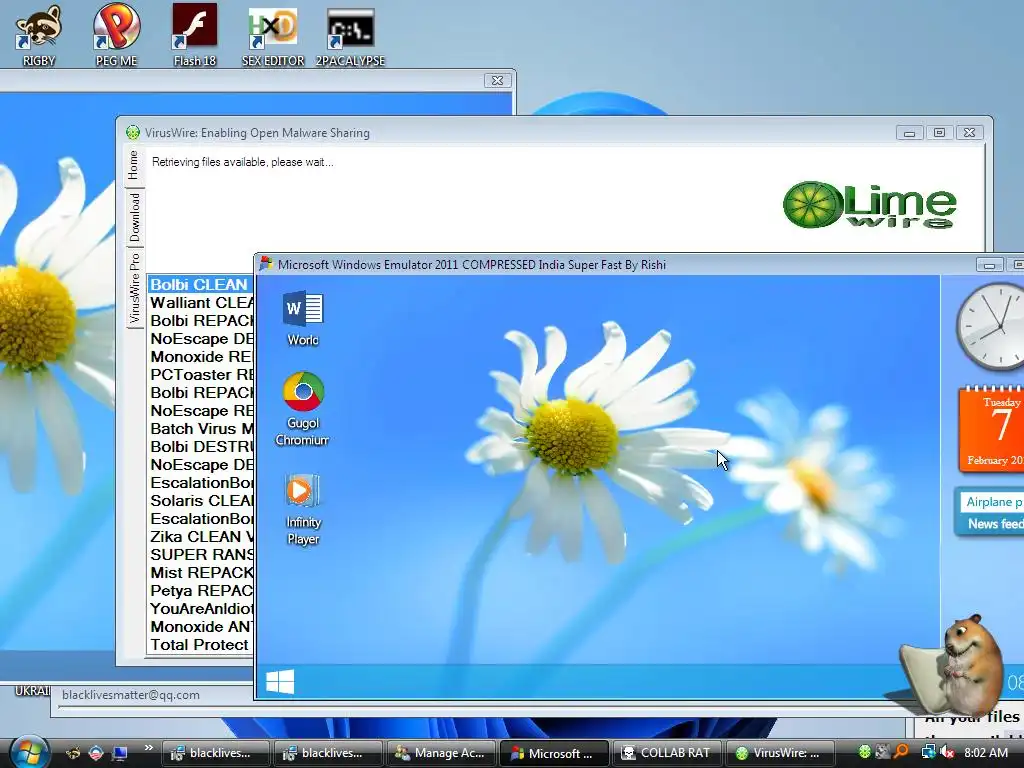Screen dimensions: 1024x768
Task: Minimize the Windows Emulator window
Action: pos(989,264)
